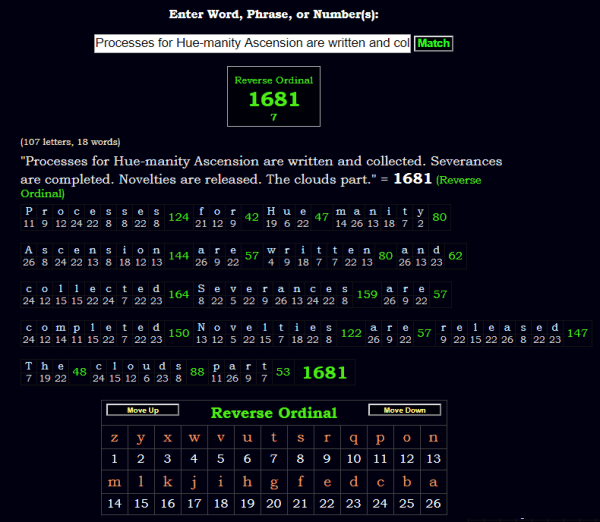Screen dimensions: 600x522
Task: Select the Reverse Ordinal 1681 result box
Action: point(274,96)
